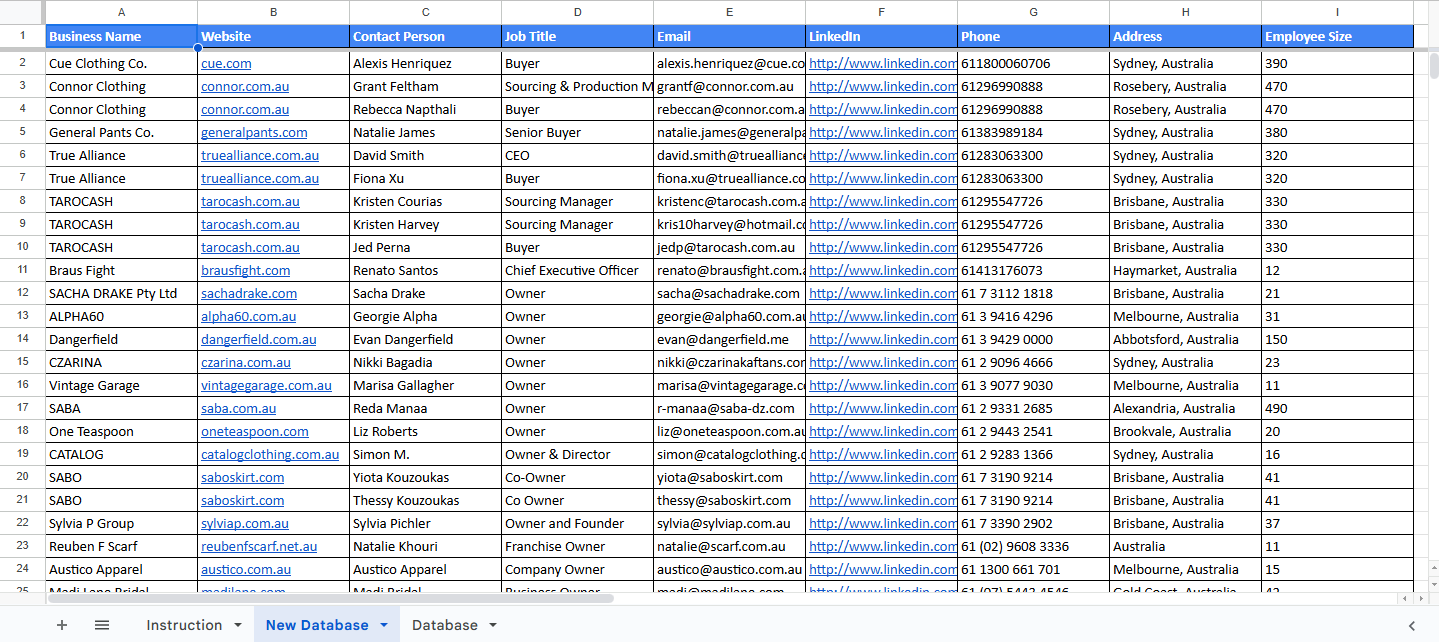Image resolution: width=1439 pixels, height=642 pixels.
Task: Open sachadrake.com website link
Action: pyautogui.click(x=249, y=293)
